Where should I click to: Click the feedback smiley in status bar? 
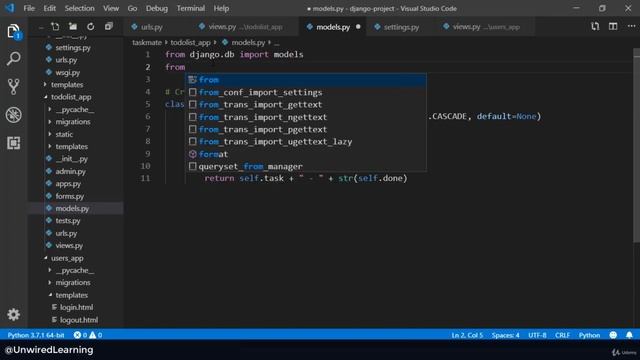tap(613, 335)
